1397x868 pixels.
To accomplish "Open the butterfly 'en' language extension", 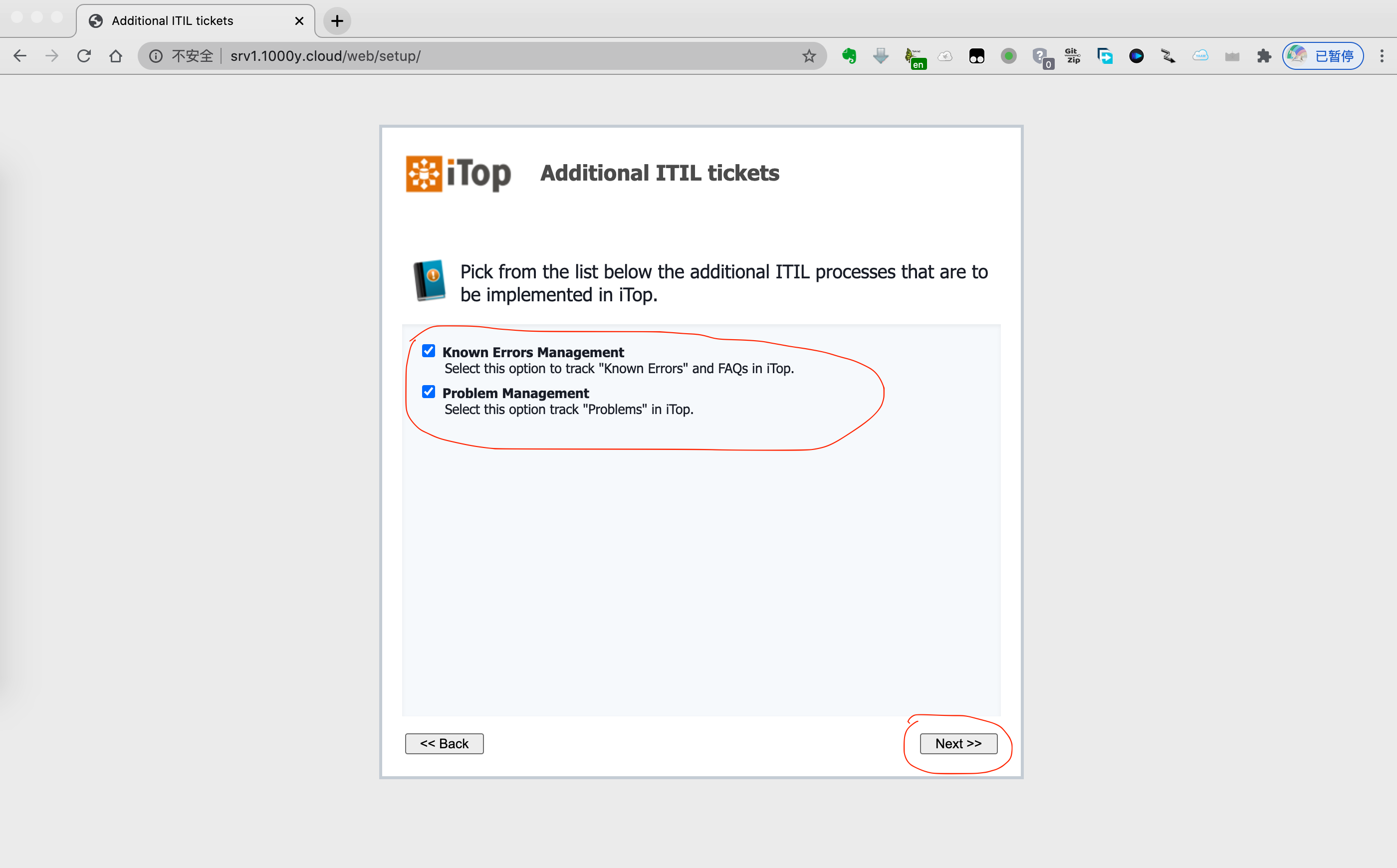I will tap(914, 58).
